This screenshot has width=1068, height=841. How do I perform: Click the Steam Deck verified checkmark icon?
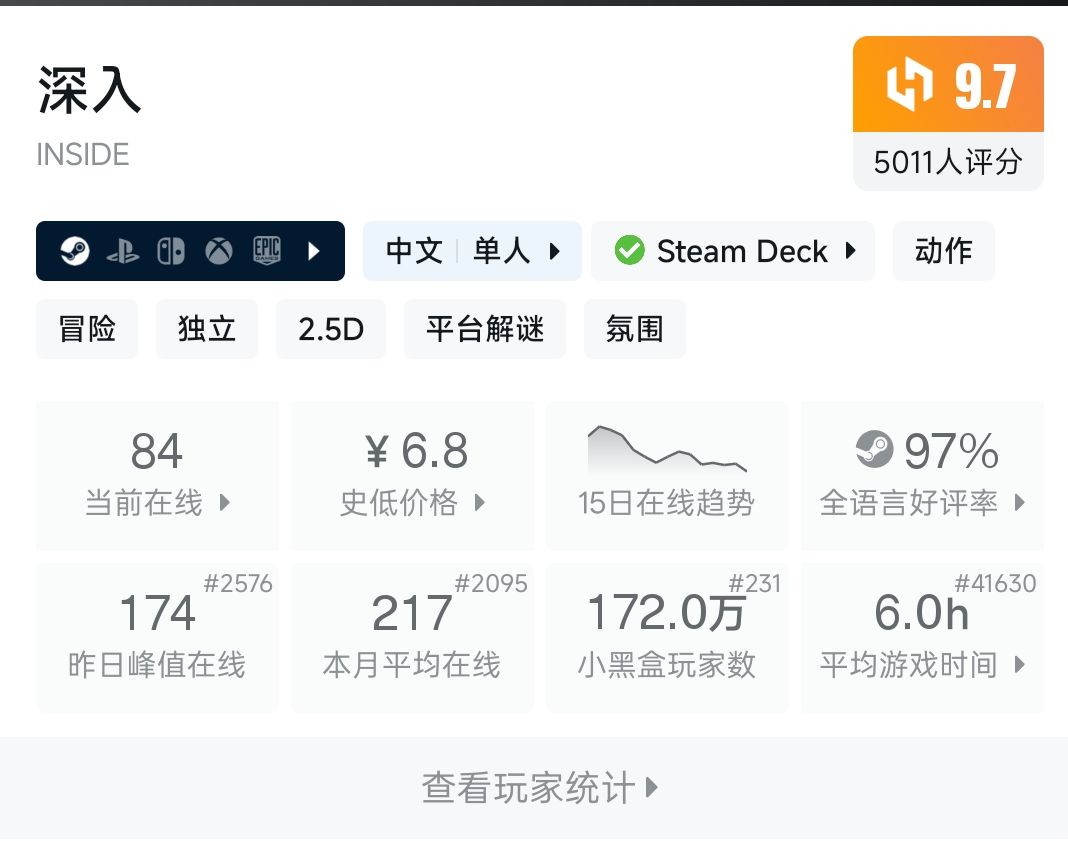629,251
